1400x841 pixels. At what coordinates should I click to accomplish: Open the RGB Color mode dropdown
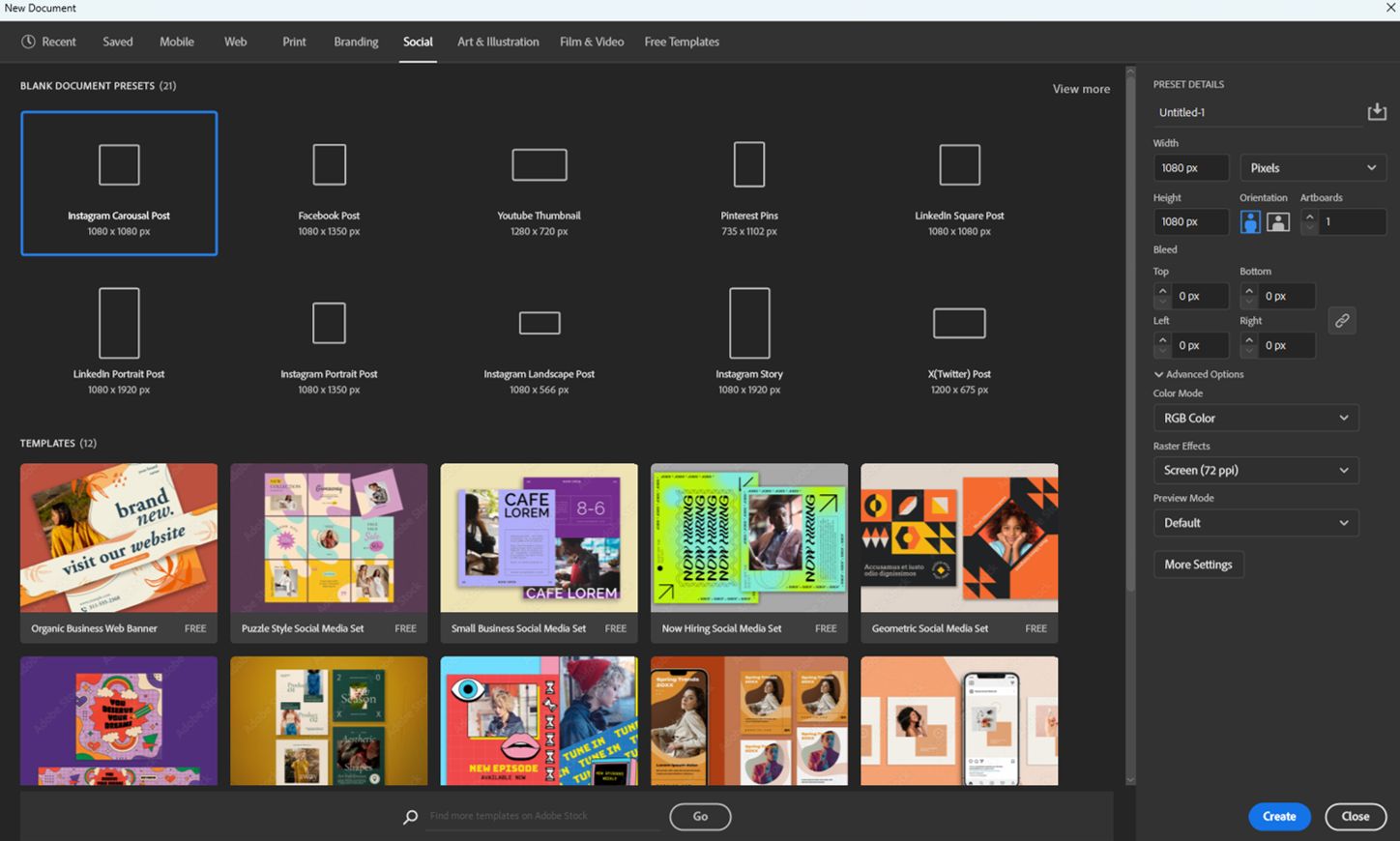1255,418
